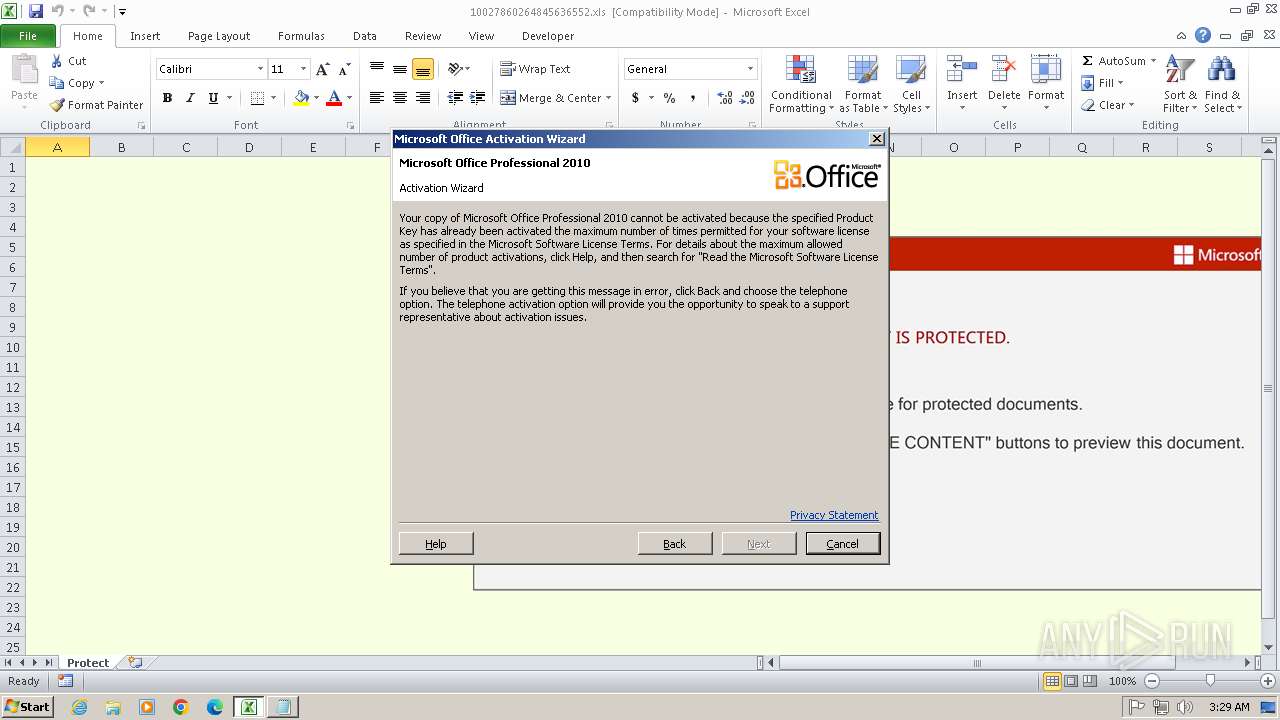
Task: Open the font size dropdown
Action: point(303,69)
